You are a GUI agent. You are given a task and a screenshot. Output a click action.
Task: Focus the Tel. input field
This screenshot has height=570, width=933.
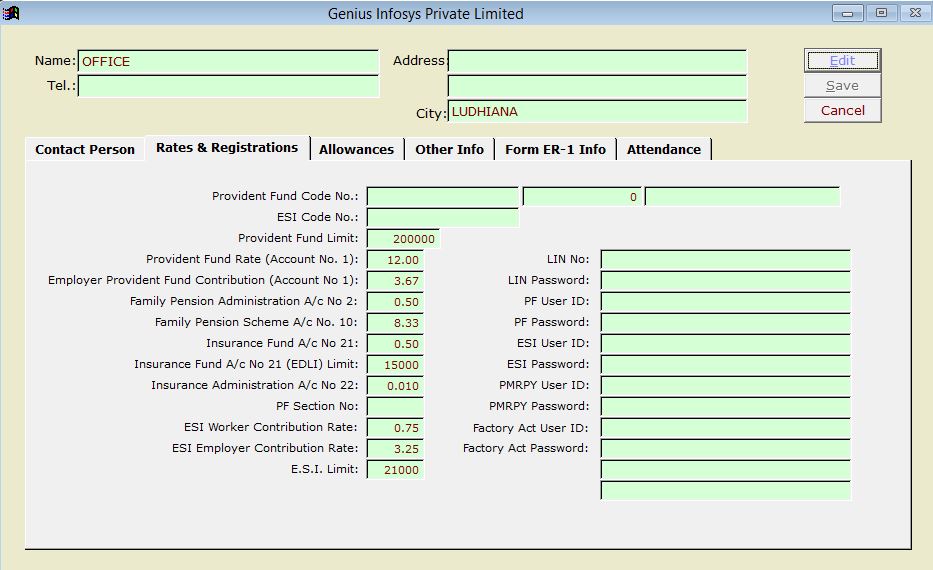click(x=228, y=86)
